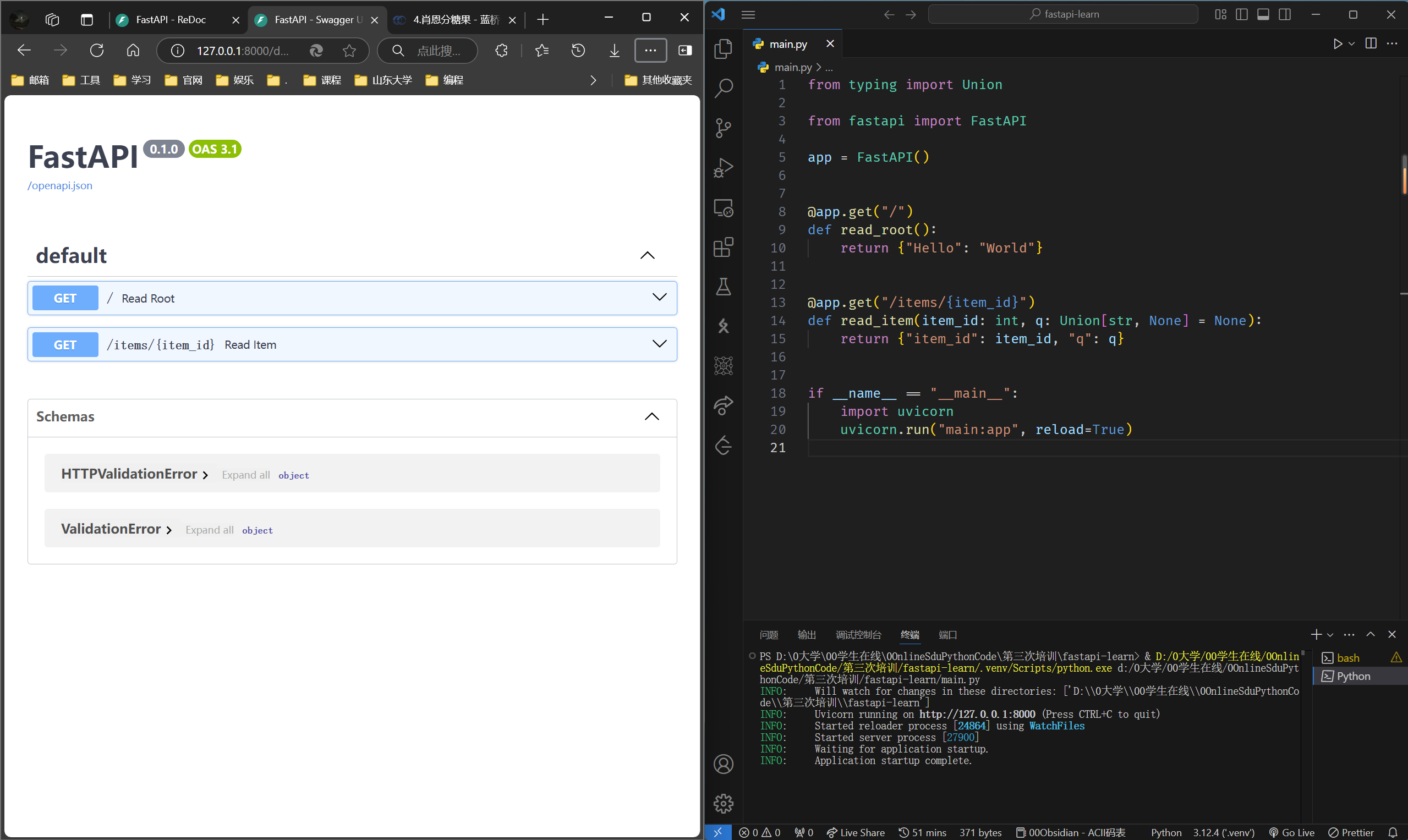Screen dimensions: 1408x840
Task: Expand the GET /items/{item_id} operation
Action: point(352,344)
